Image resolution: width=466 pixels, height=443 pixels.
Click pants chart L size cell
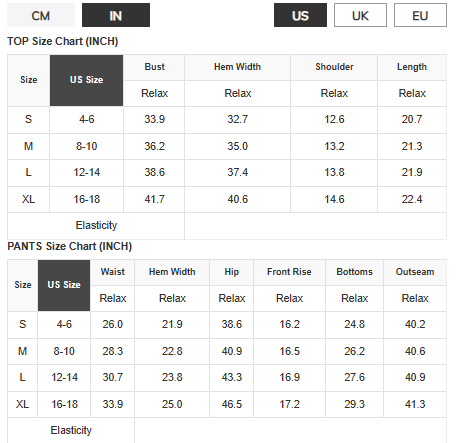22,377
